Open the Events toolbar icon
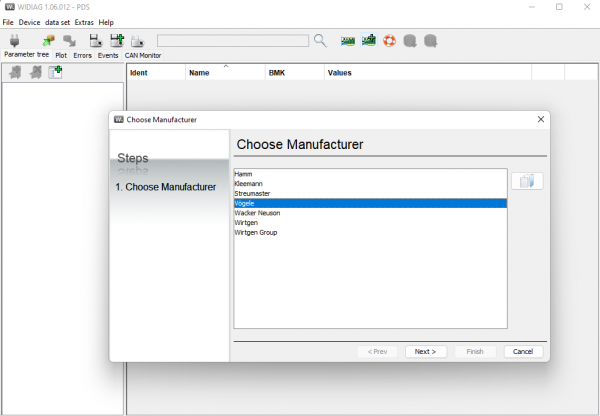Screen dimensions: 600x416 point(117,41)
